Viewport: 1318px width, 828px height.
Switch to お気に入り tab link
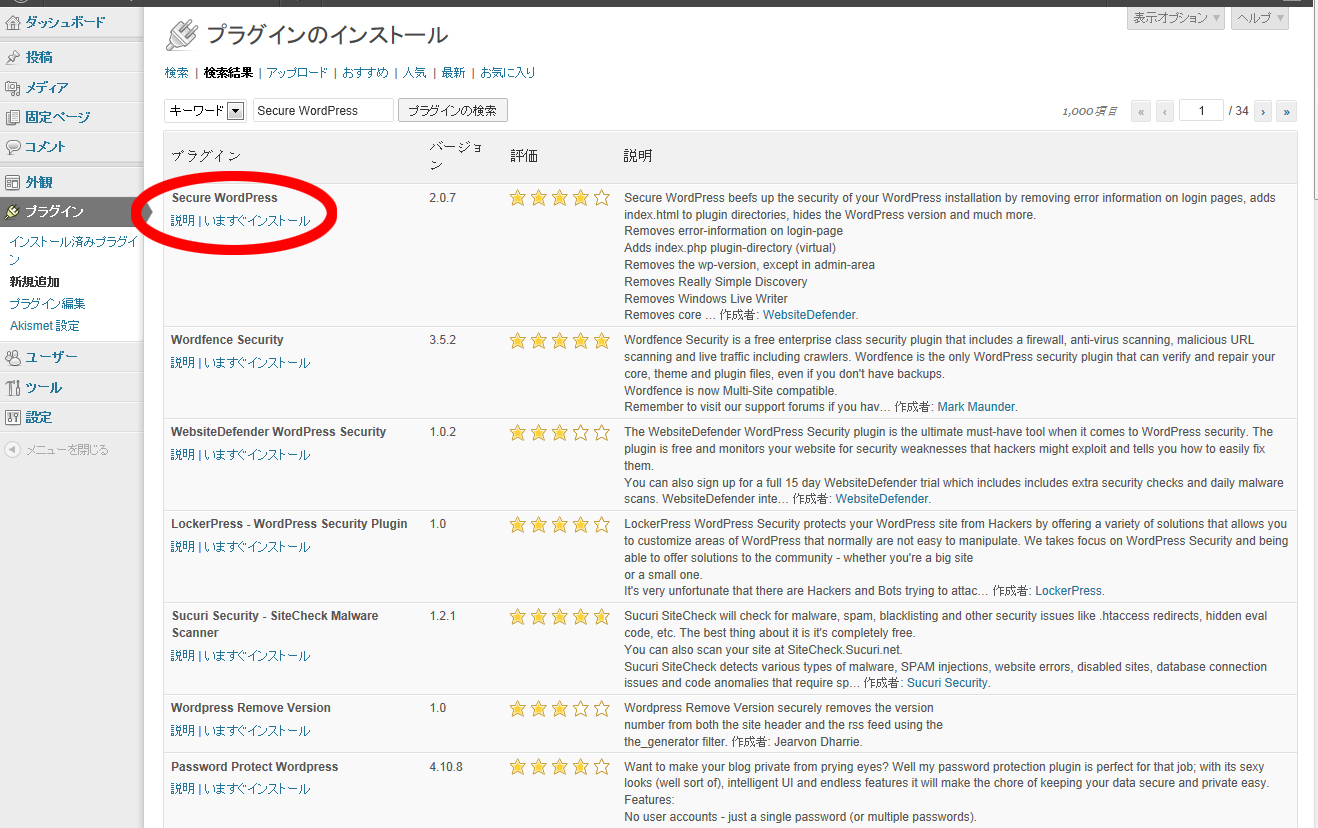tap(508, 73)
